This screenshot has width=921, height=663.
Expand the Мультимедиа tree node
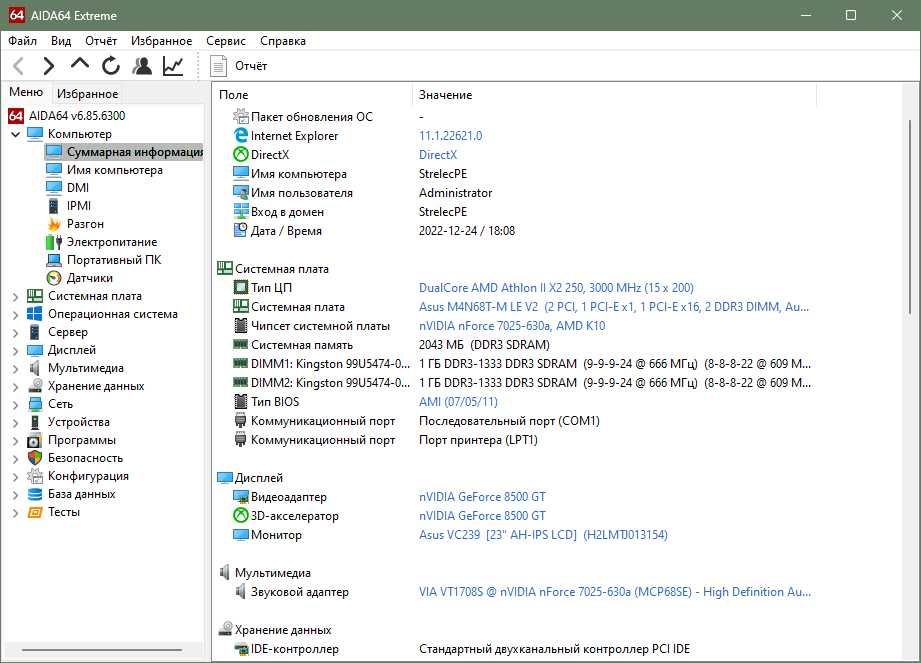click(x=16, y=369)
